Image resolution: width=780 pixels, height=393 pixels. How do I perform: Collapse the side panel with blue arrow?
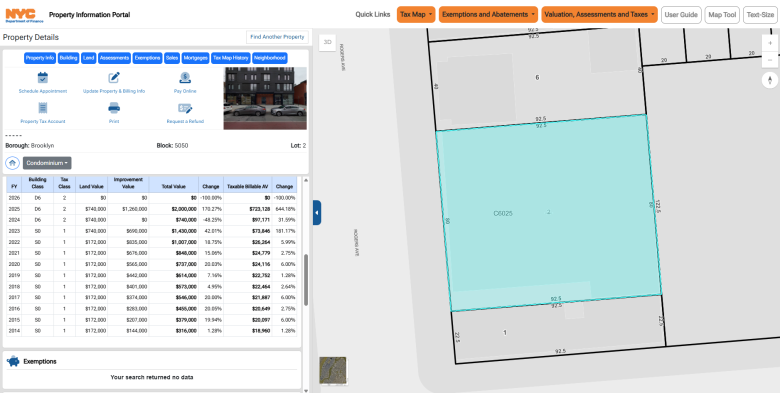pos(317,212)
